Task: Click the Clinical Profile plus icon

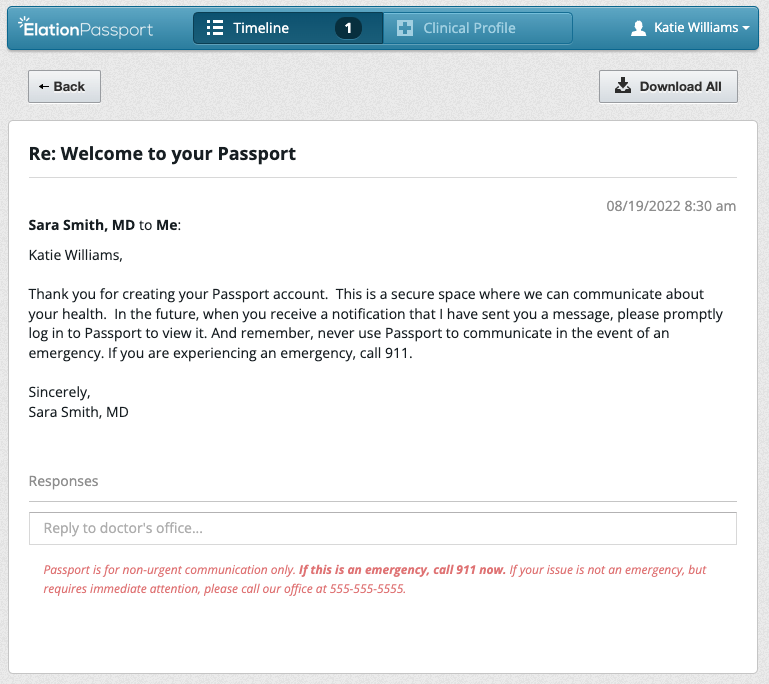Action: 405,28
